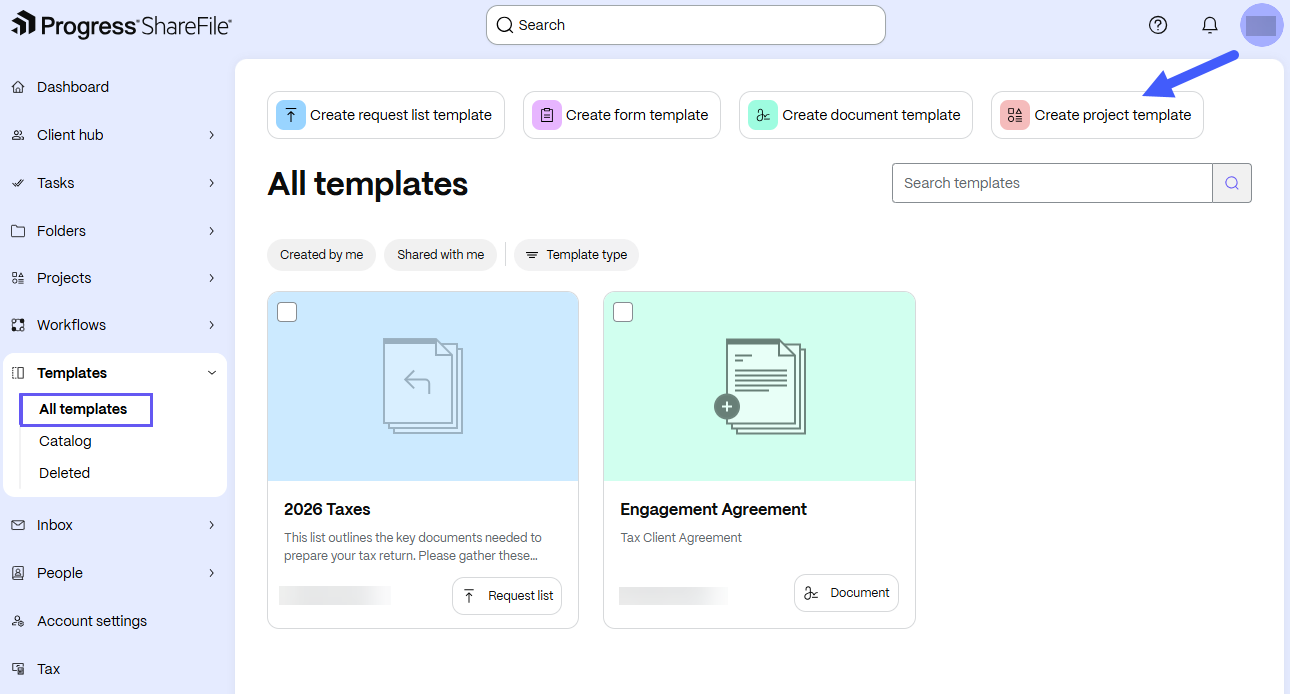This screenshot has width=1290, height=694.
Task: Click Create project template button
Action: 1097,115
